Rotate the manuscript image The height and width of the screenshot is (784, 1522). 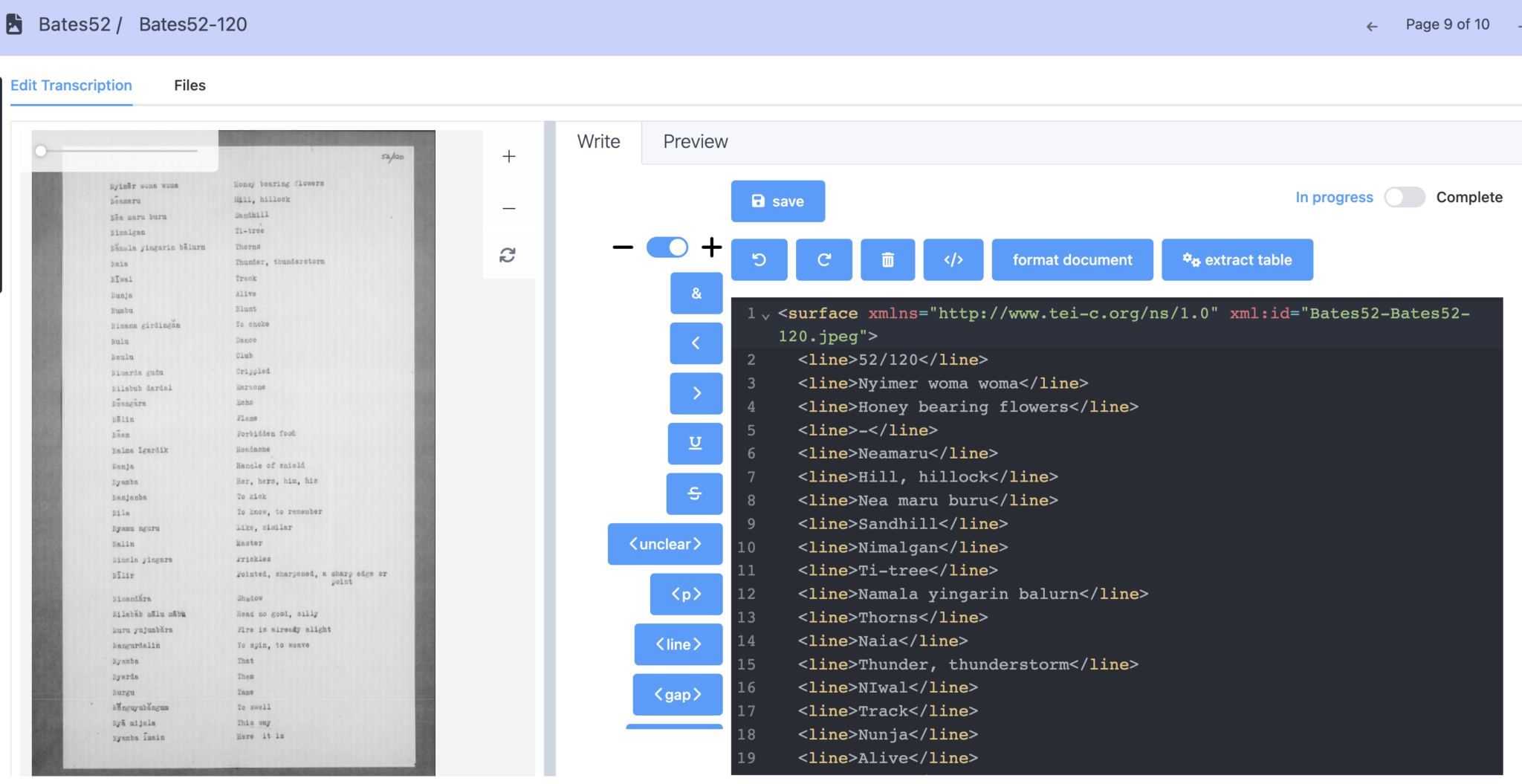point(508,255)
